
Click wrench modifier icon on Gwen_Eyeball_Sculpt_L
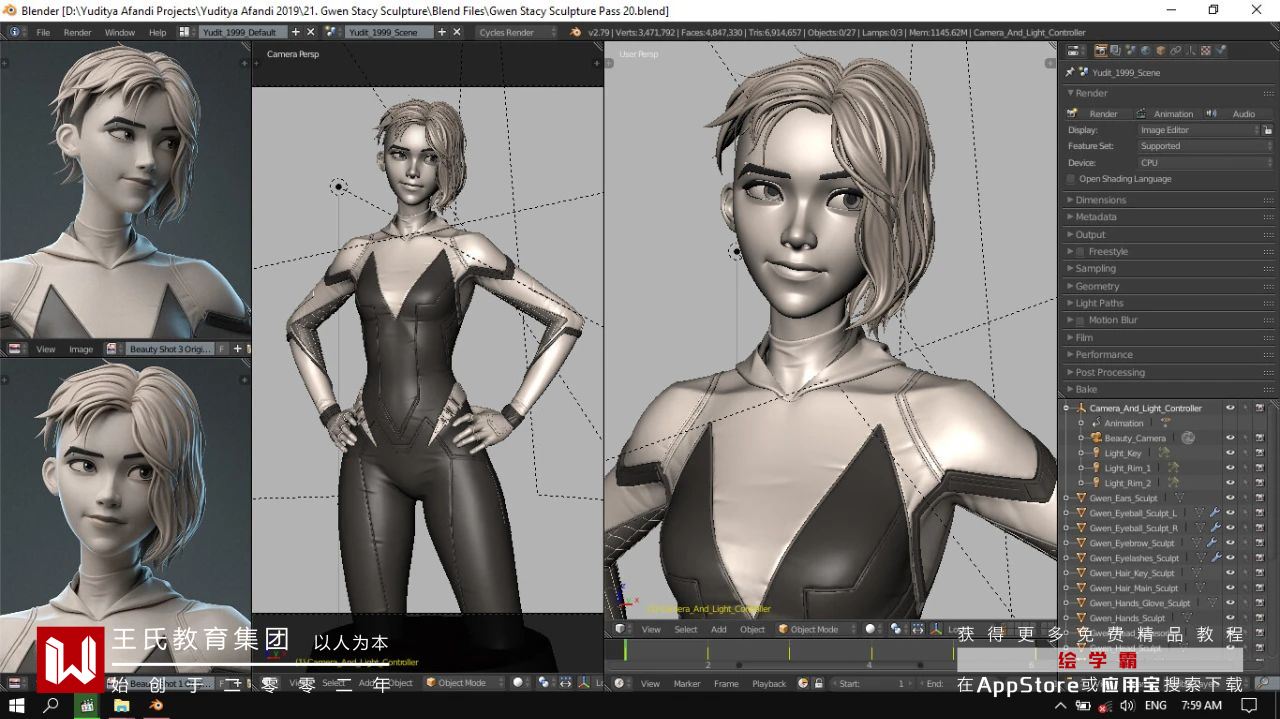point(1215,513)
